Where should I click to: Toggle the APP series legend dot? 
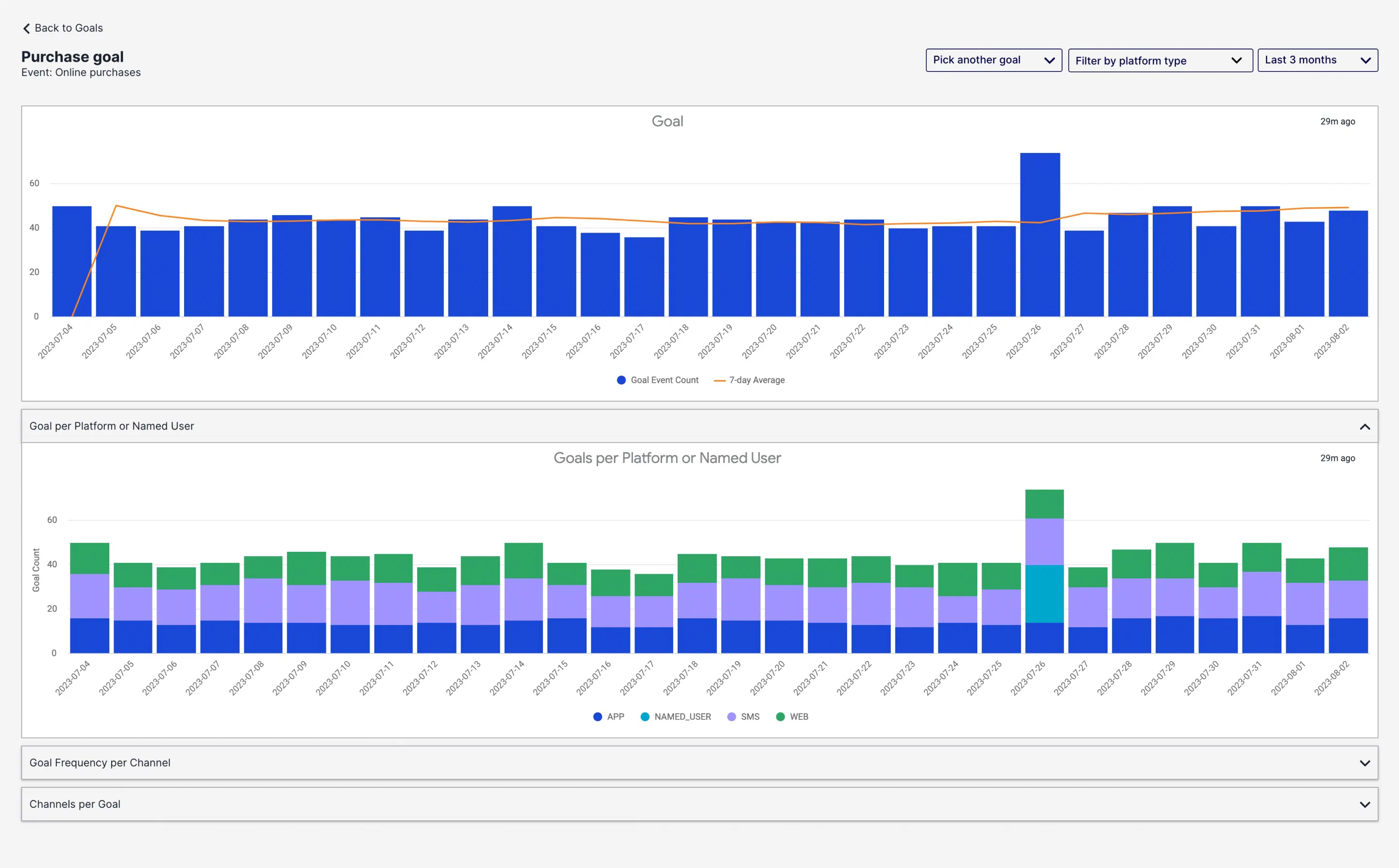[x=597, y=716]
